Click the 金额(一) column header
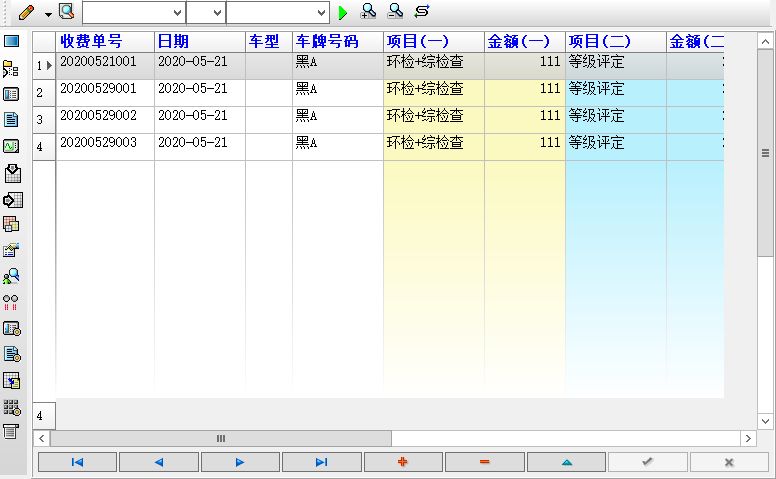This screenshot has width=776, height=479. [x=525, y=42]
